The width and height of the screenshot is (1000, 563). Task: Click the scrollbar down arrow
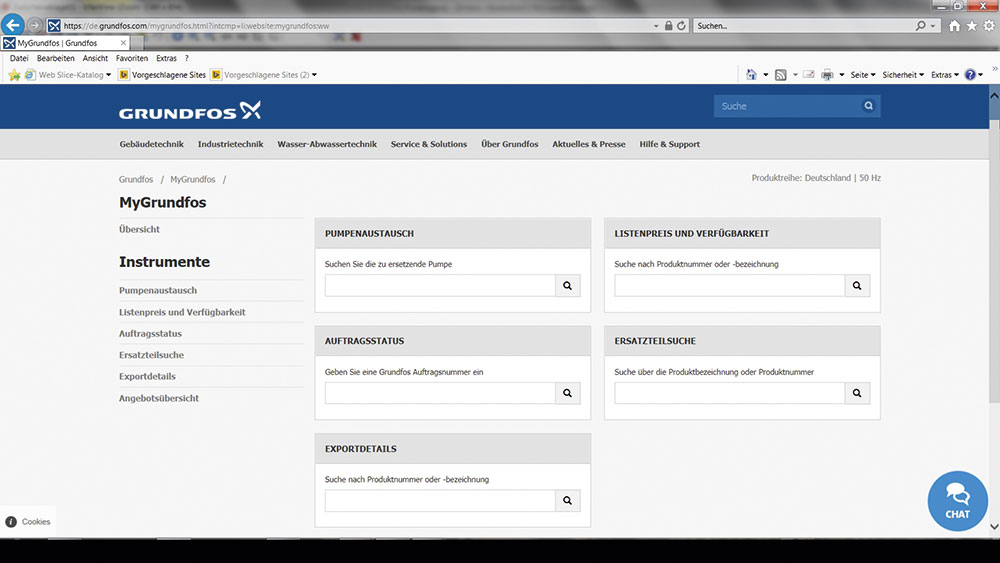(x=994, y=527)
